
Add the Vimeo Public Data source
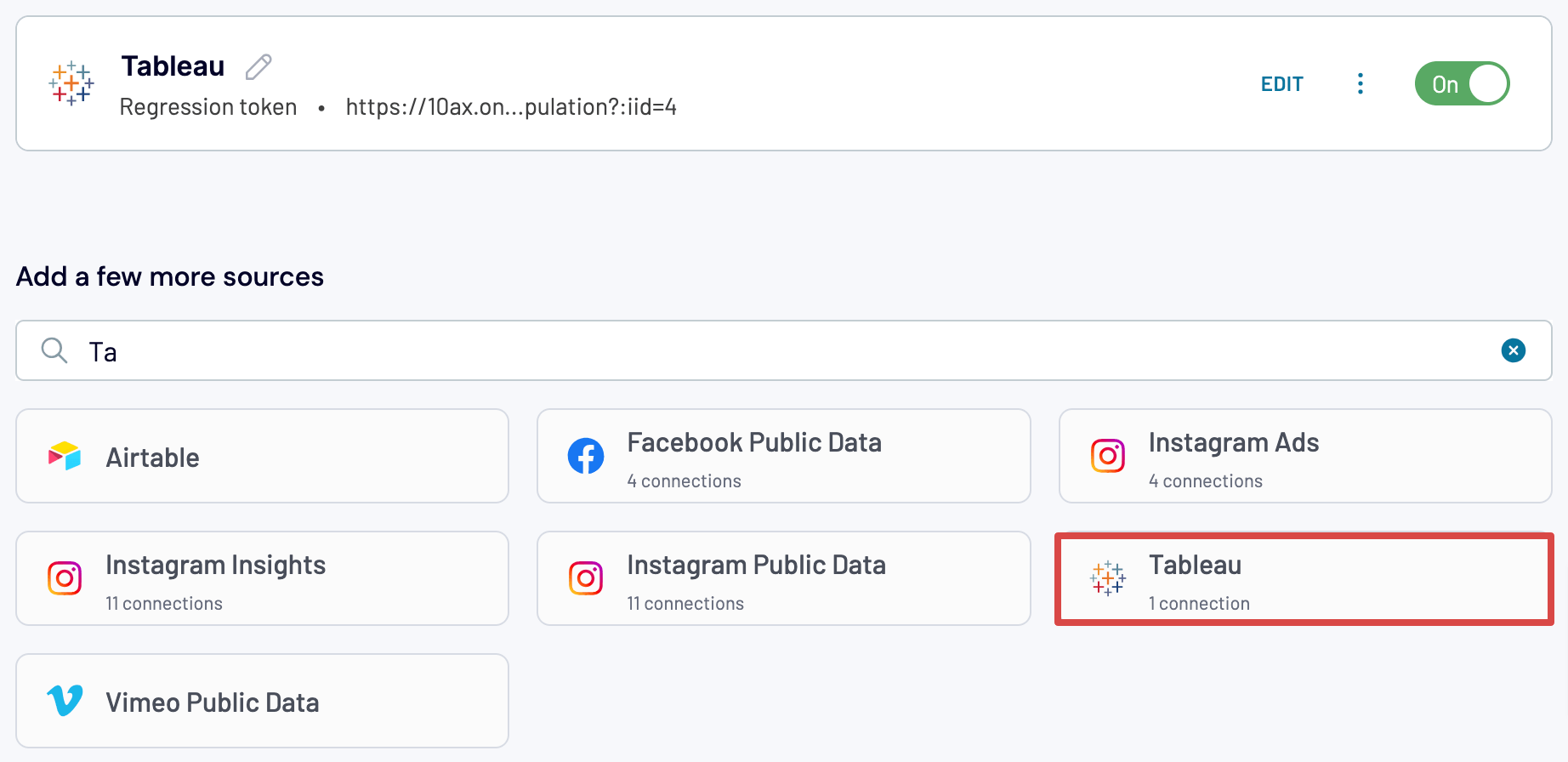tap(262, 702)
